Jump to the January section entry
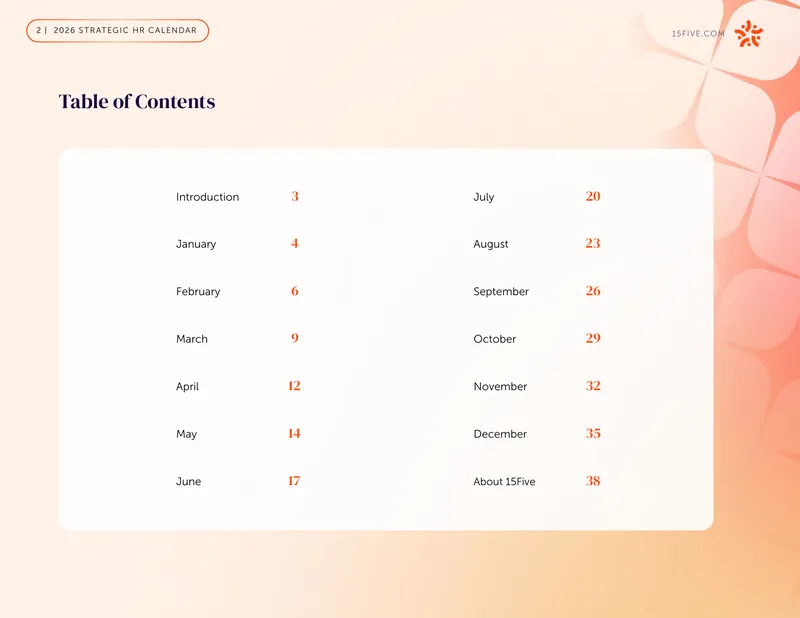 pyautogui.click(x=196, y=244)
